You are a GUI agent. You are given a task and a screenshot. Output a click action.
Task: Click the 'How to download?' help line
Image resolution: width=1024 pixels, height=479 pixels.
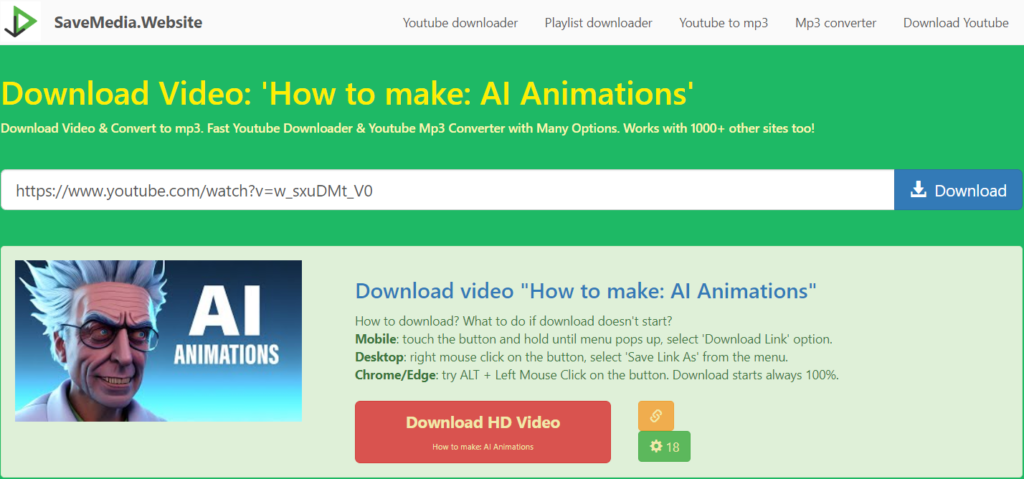[513, 322]
